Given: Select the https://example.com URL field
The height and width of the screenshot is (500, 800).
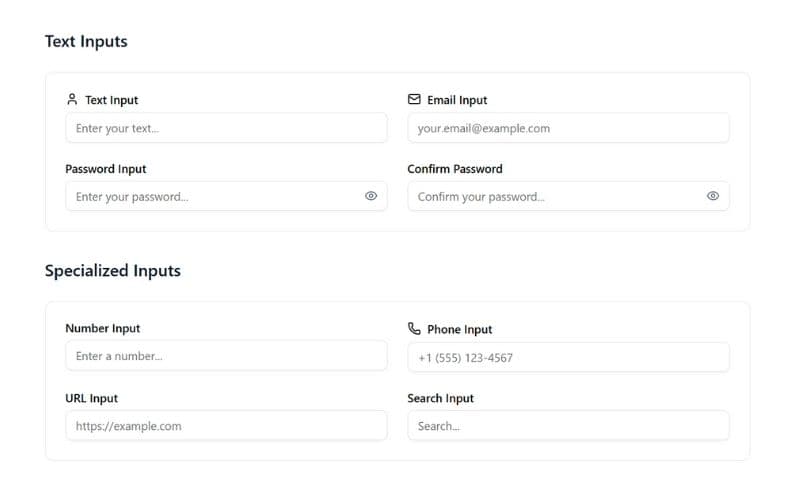Looking at the screenshot, I should coord(226,426).
